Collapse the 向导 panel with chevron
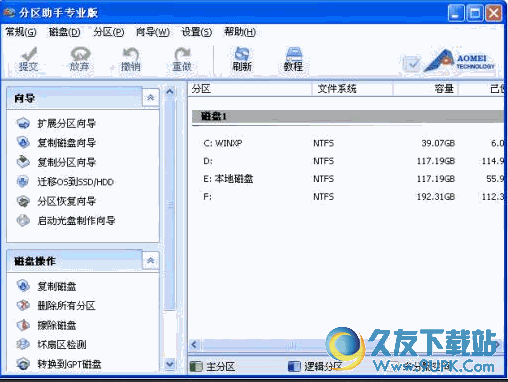The height and width of the screenshot is (382, 508). pos(151,97)
